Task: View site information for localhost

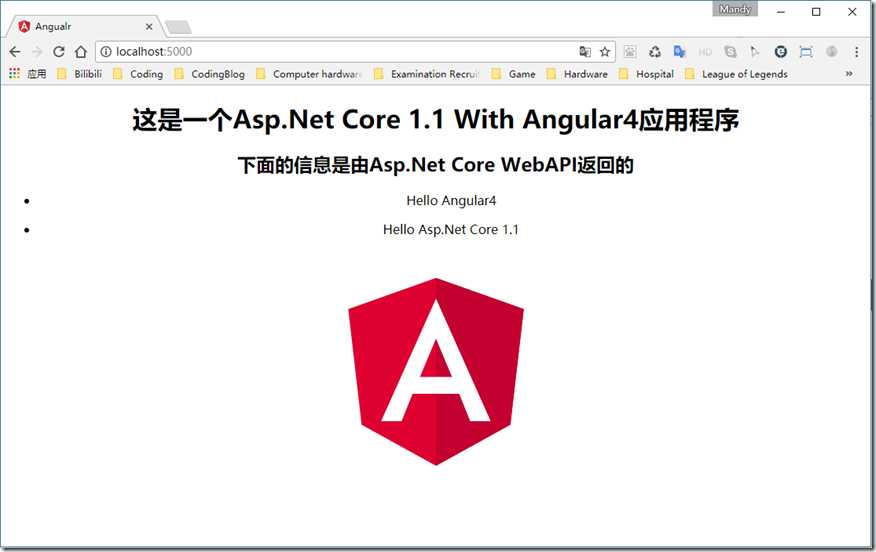Action: 106,52
